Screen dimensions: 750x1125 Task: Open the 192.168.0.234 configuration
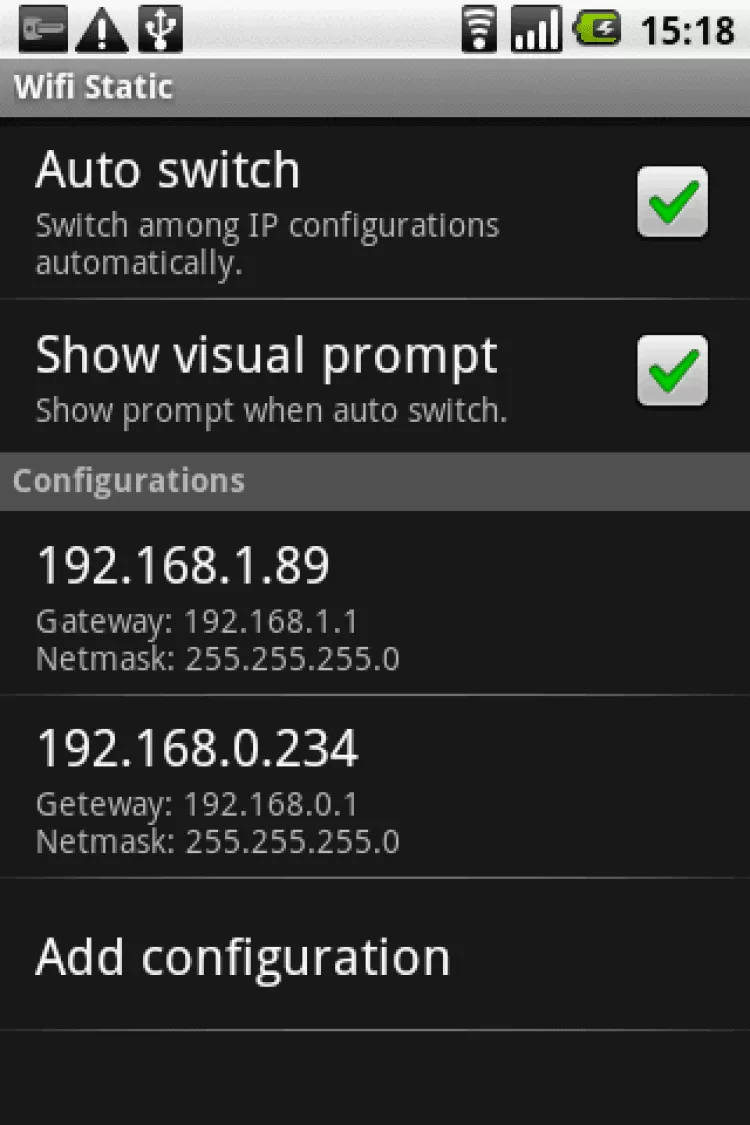[197, 748]
